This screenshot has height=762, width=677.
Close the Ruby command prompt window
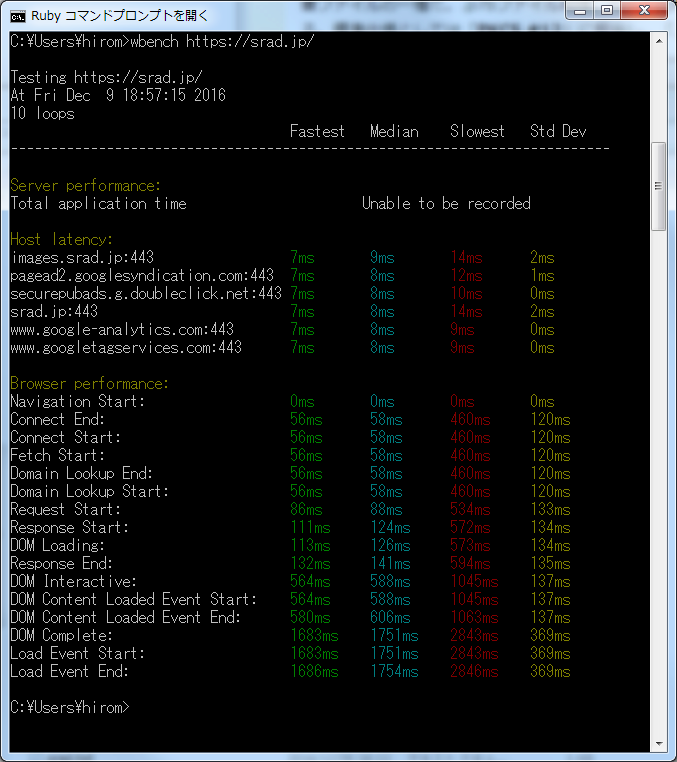tap(644, 11)
